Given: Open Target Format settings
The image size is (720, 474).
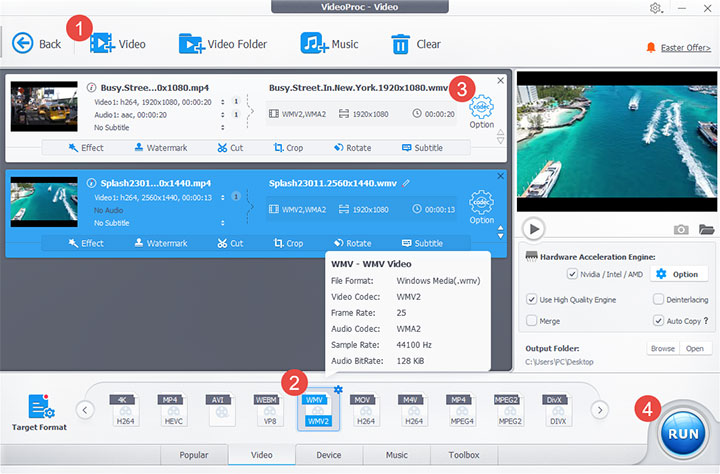Looking at the screenshot, I should click(39, 412).
